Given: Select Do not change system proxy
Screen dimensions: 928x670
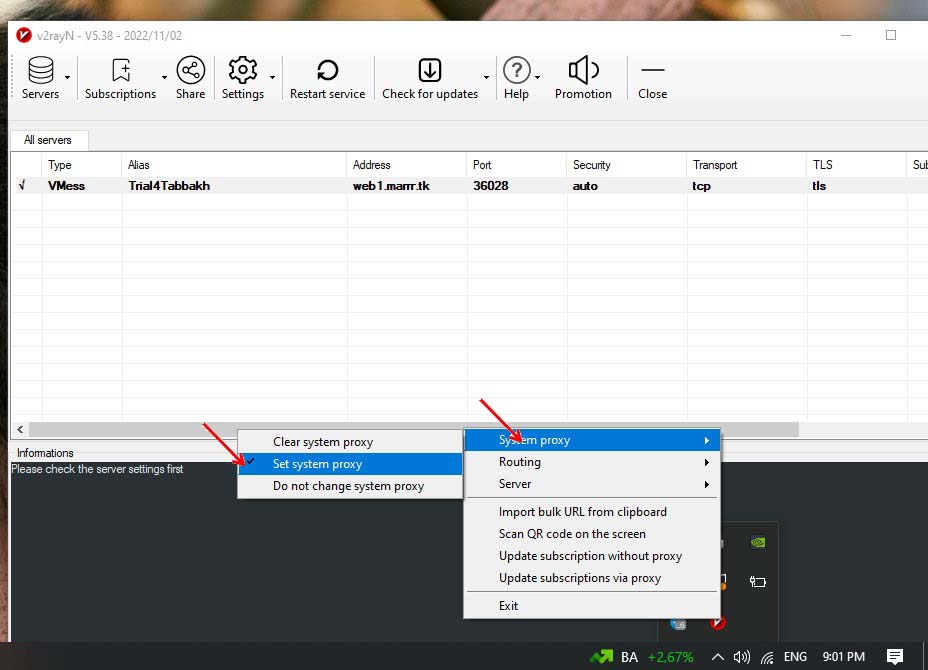Looking at the screenshot, I should click(x=349, y=486).
